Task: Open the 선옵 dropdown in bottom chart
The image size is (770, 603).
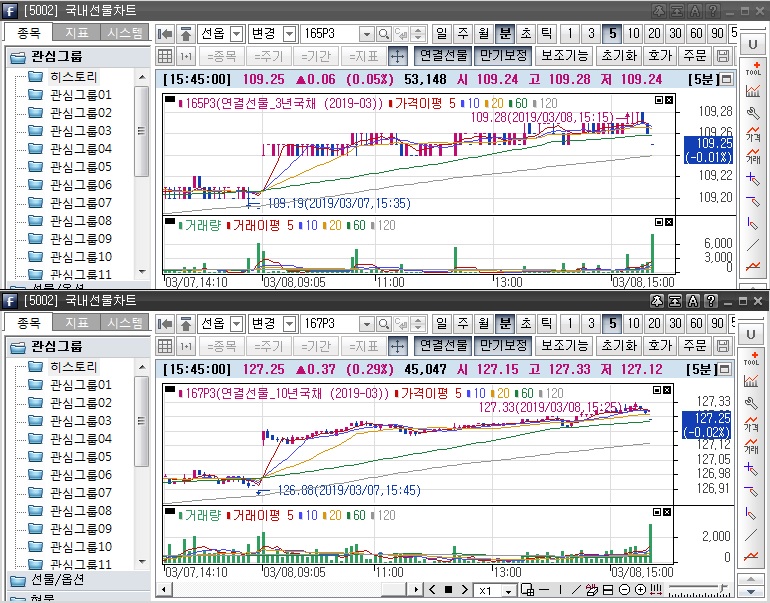Action: 237,324
